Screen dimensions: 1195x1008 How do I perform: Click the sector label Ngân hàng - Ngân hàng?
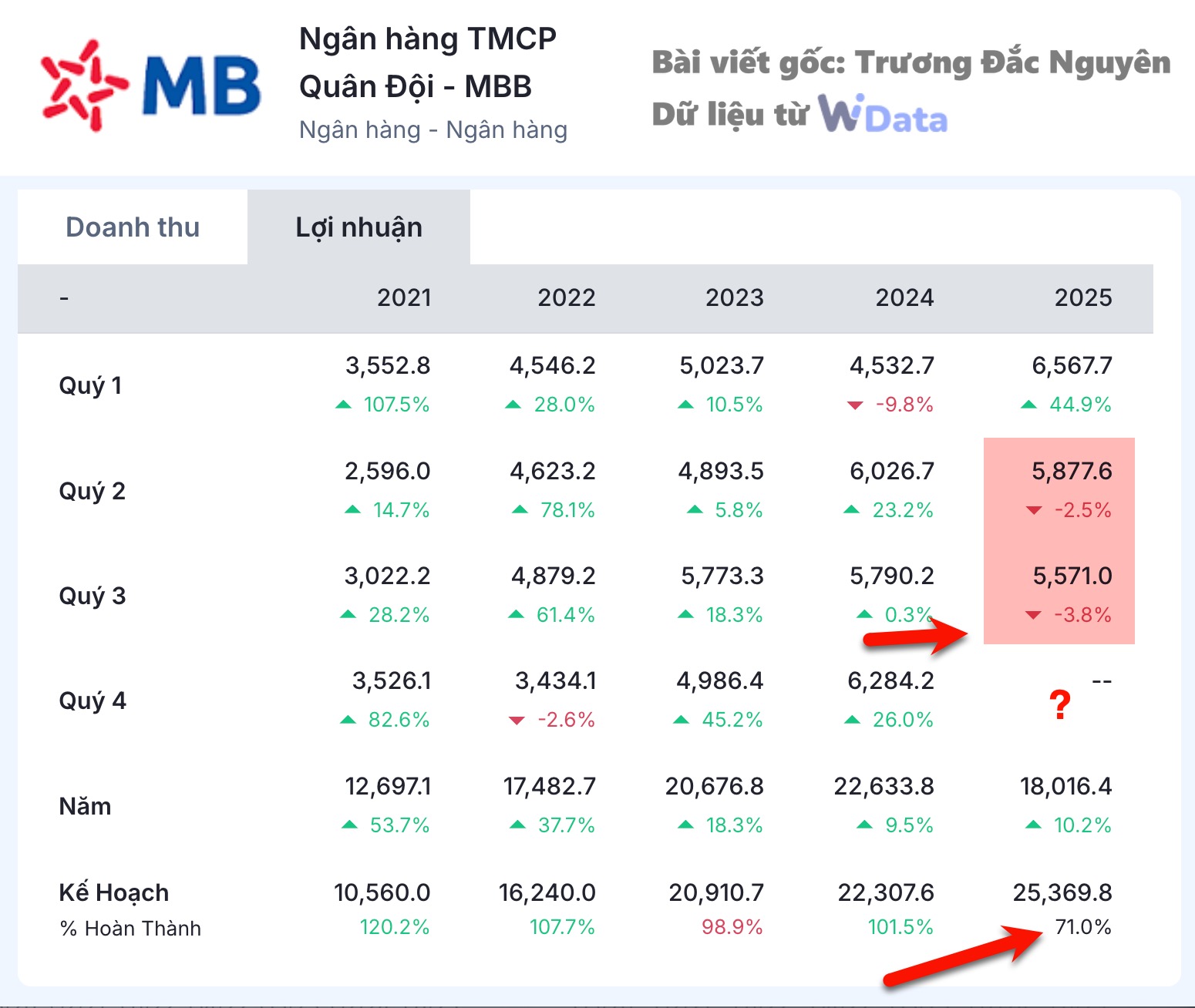point(433,129)
